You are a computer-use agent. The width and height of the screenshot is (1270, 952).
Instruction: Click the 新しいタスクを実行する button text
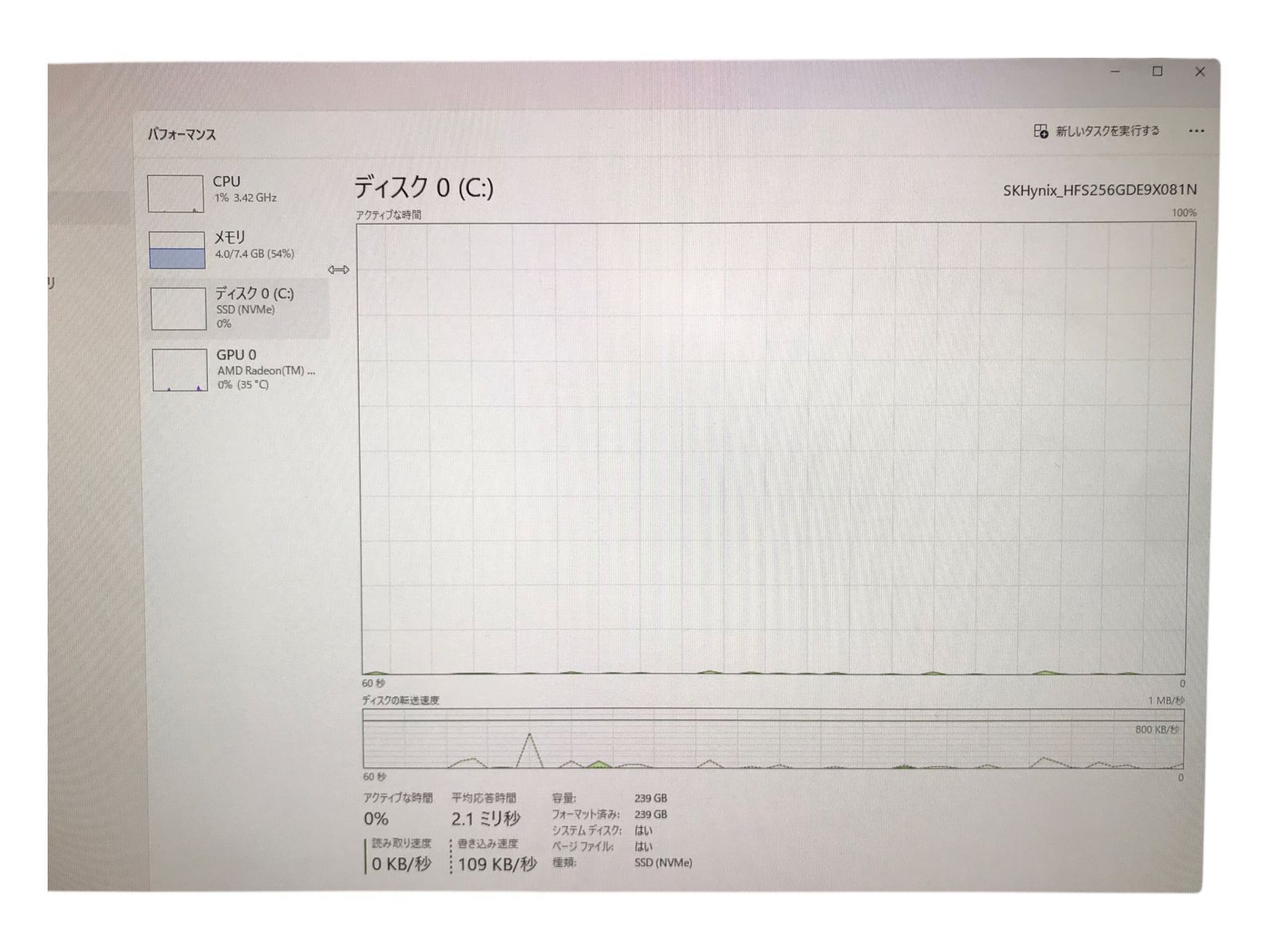(x=1107, y=131)
